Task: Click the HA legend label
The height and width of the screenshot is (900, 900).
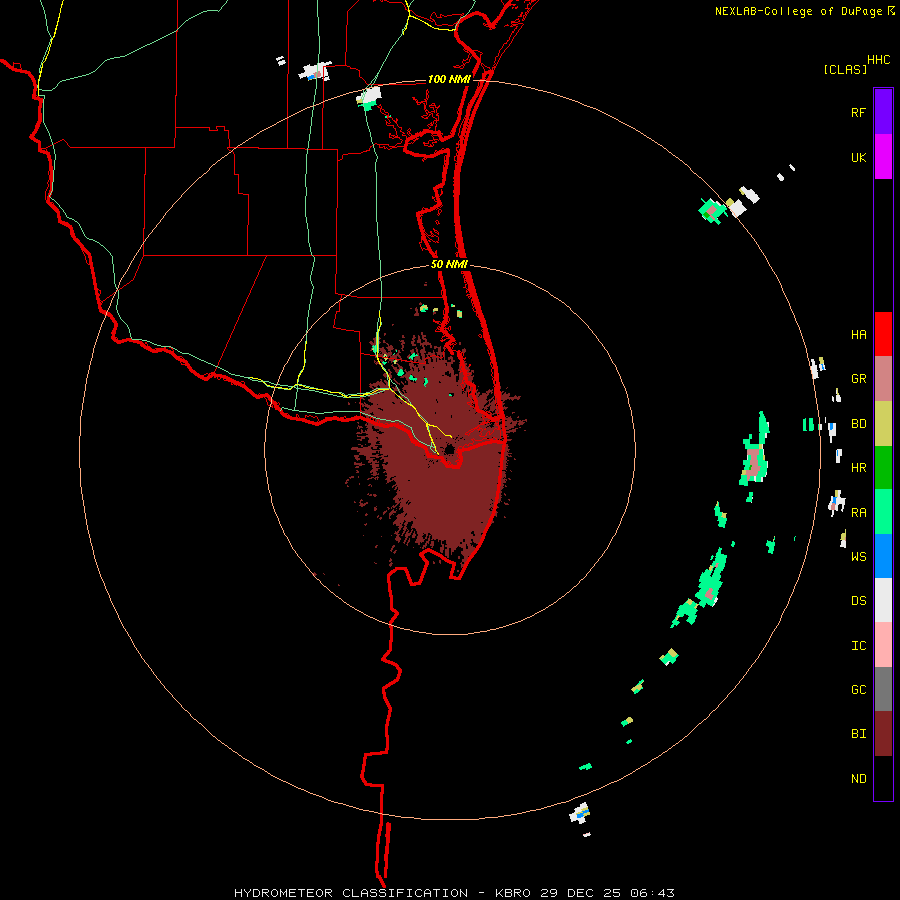Action: (858, 334)
